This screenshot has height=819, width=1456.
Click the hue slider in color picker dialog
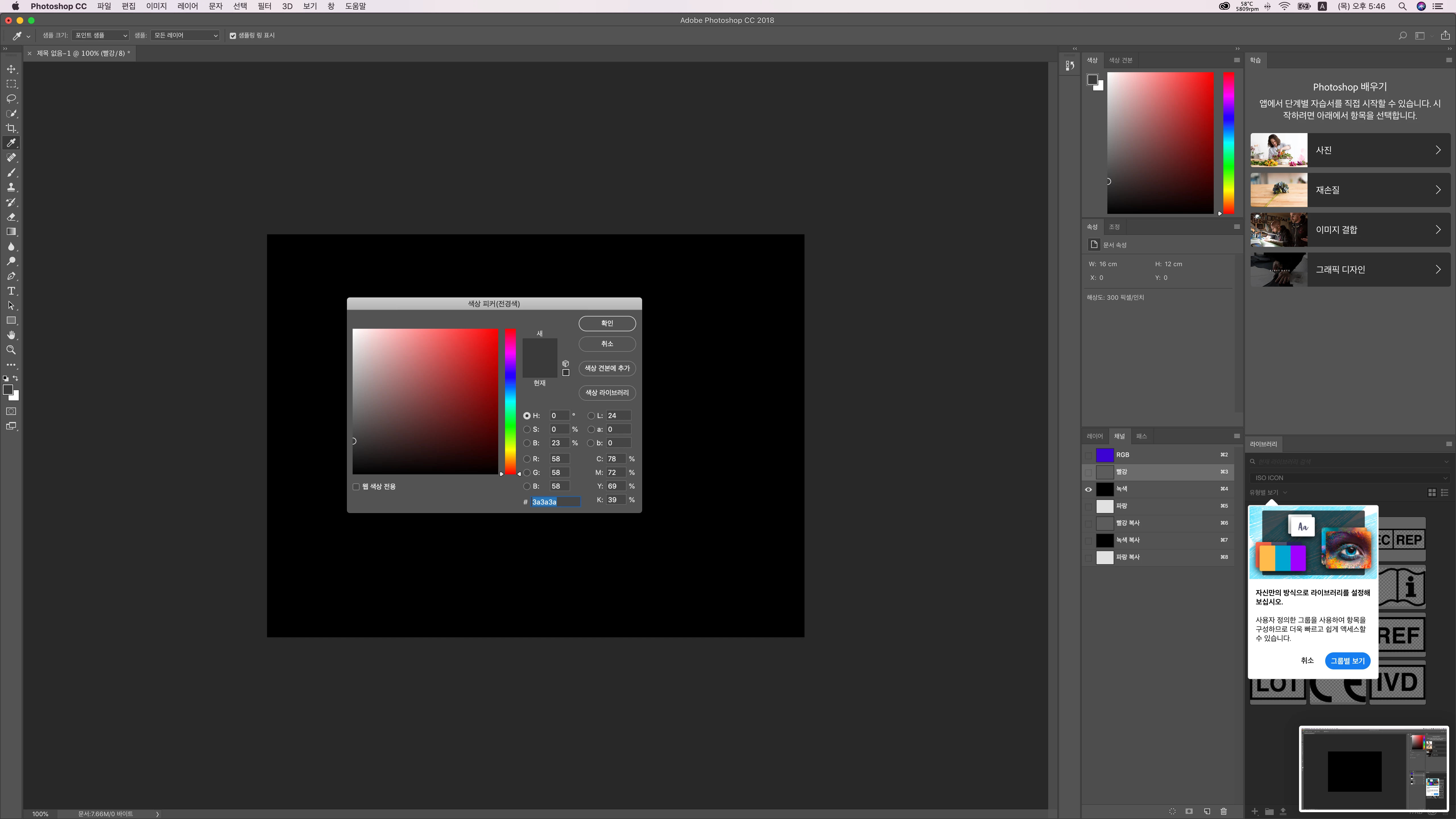[x=510, y=401]
